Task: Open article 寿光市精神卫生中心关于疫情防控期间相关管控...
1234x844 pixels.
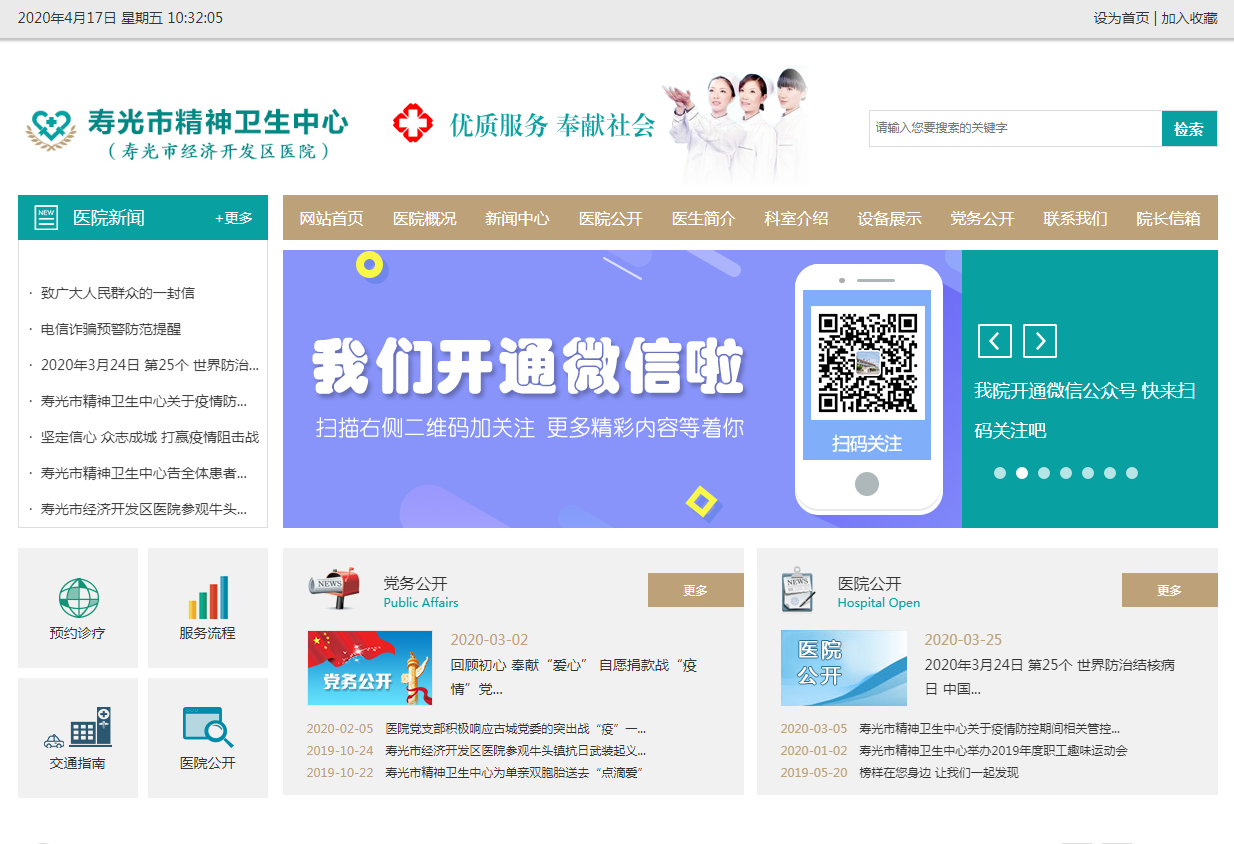Action: pos(990,729)
